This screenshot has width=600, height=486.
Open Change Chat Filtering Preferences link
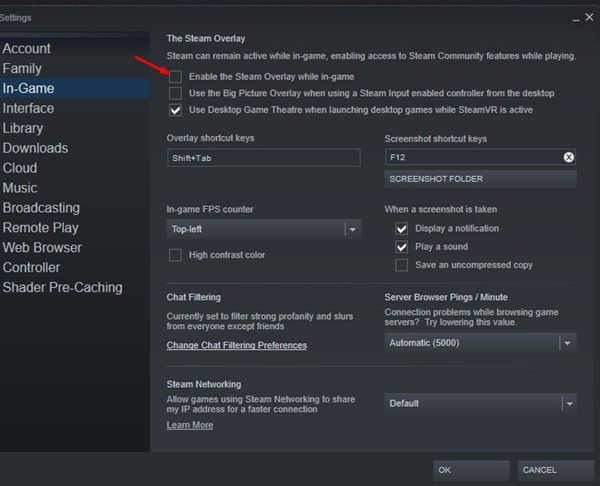click(237, 346)
